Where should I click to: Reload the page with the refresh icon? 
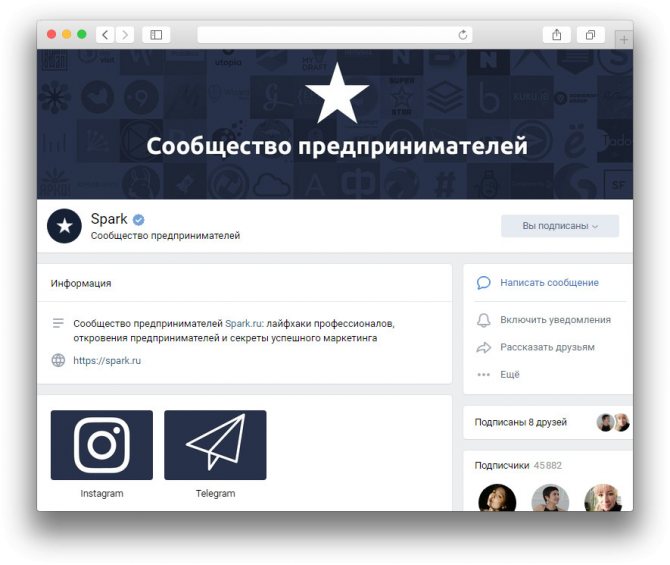click(462, 35)
